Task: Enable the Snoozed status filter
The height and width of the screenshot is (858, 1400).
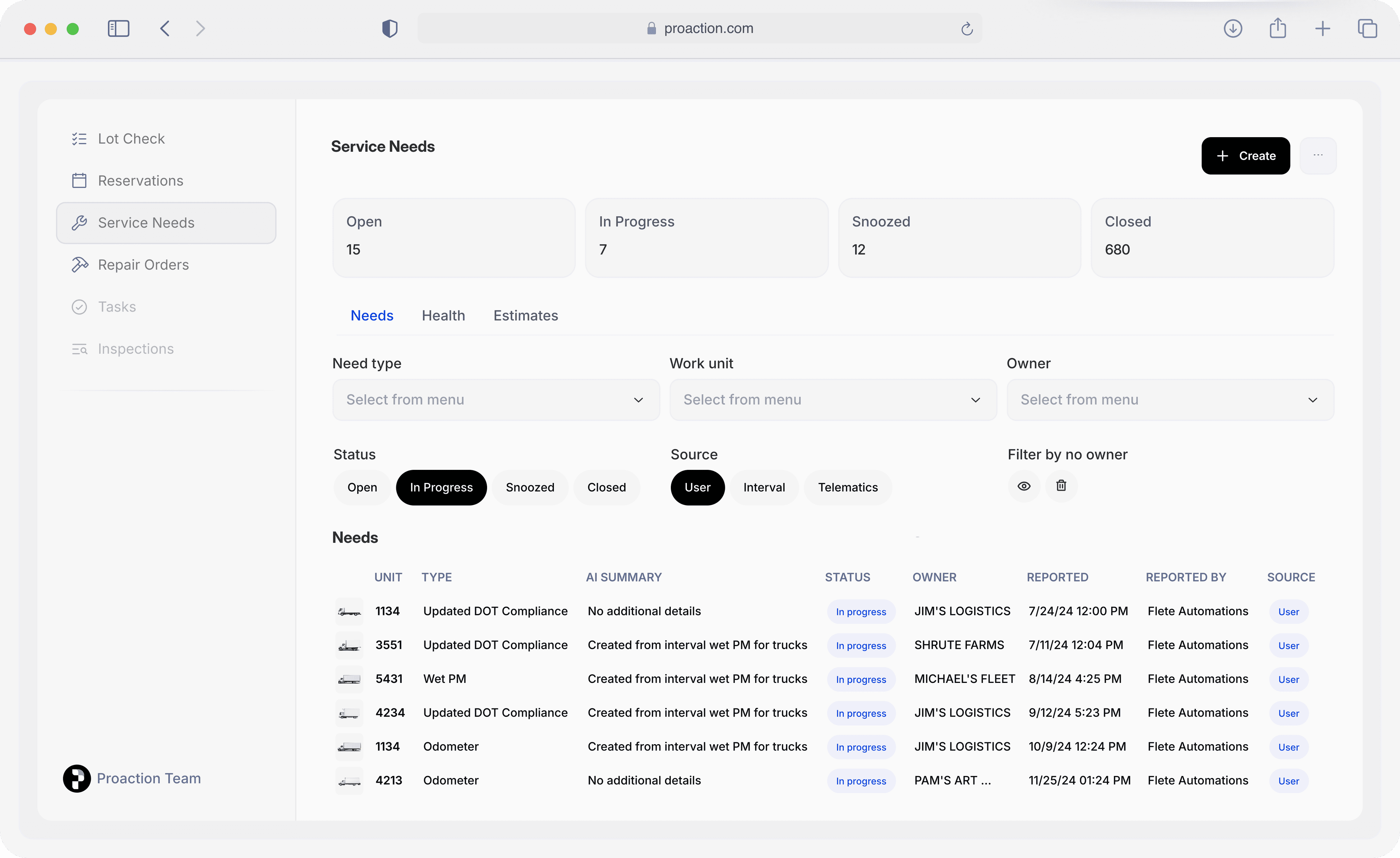Action: [x=529, y=487]
